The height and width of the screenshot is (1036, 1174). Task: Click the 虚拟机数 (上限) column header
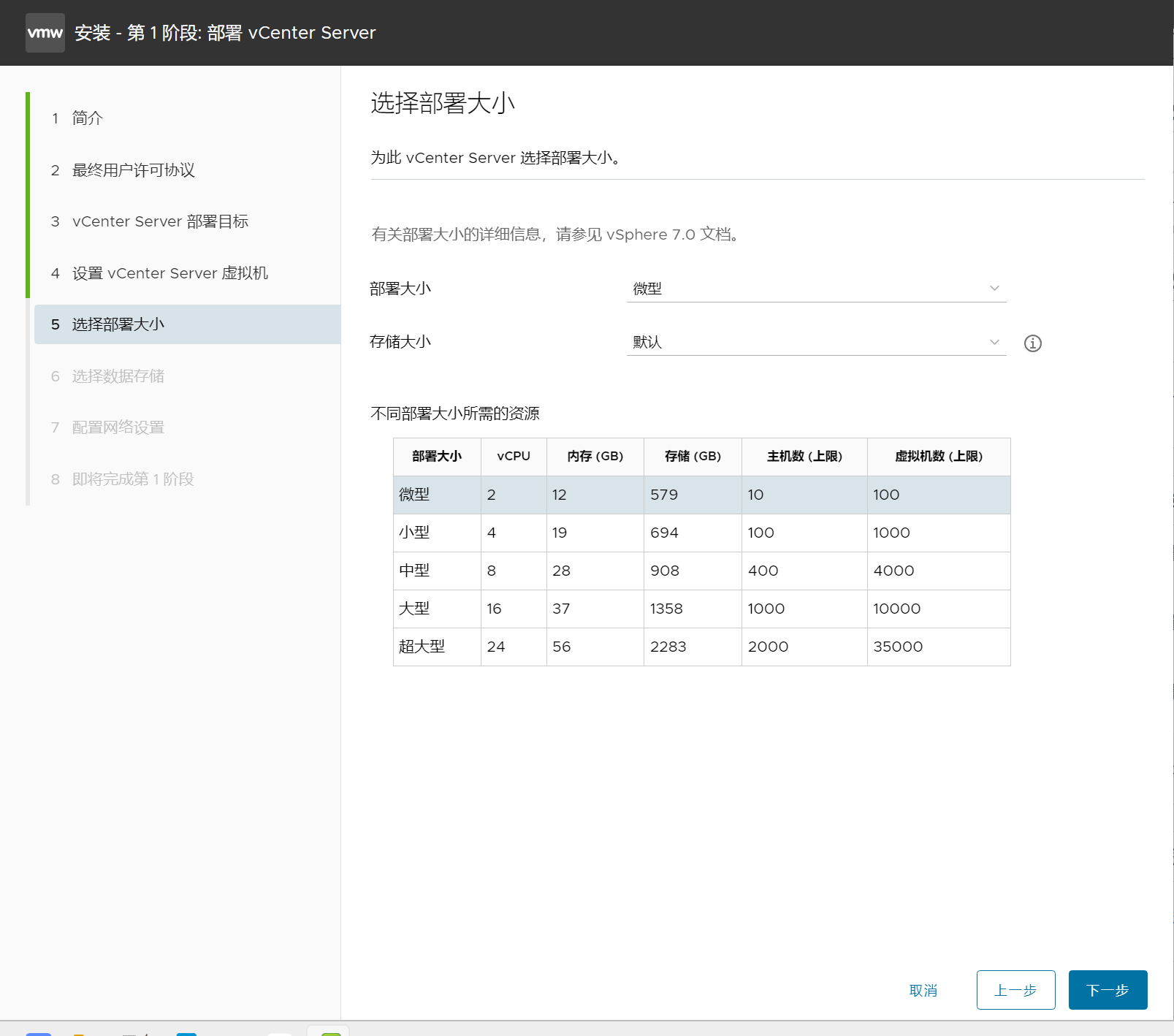939,456
